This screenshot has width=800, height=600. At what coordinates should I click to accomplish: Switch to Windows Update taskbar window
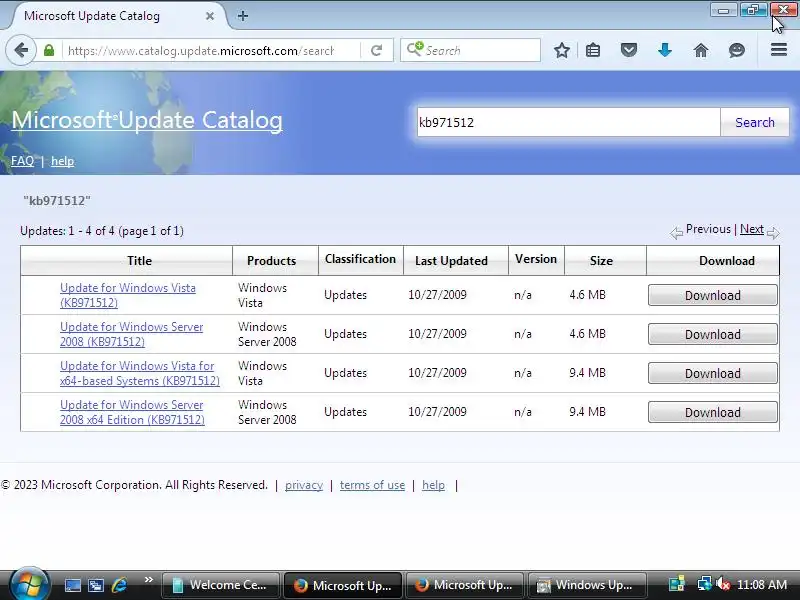tap(587, 585)
